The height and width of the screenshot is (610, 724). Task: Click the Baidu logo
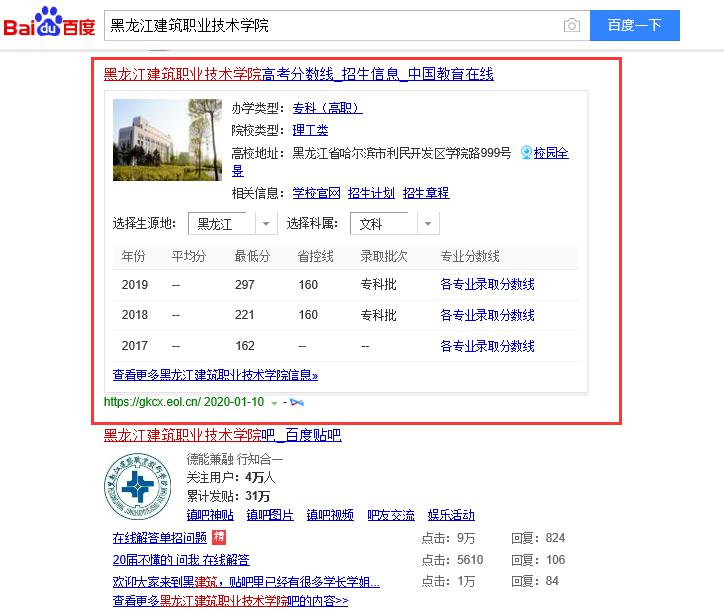[49, 22]
